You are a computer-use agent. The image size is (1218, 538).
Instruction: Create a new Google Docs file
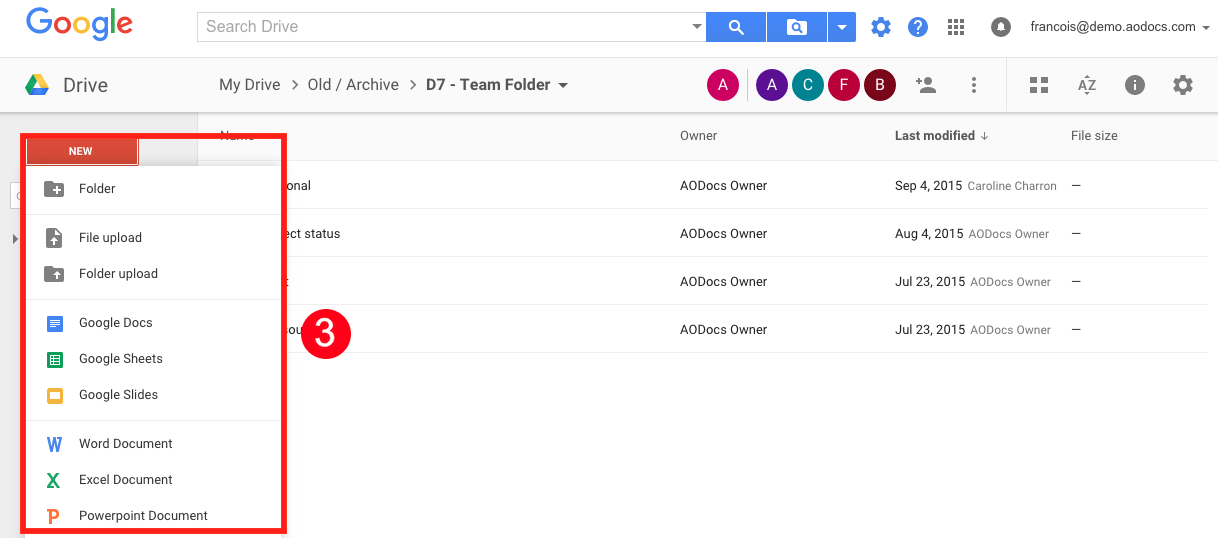coord(152,323)
